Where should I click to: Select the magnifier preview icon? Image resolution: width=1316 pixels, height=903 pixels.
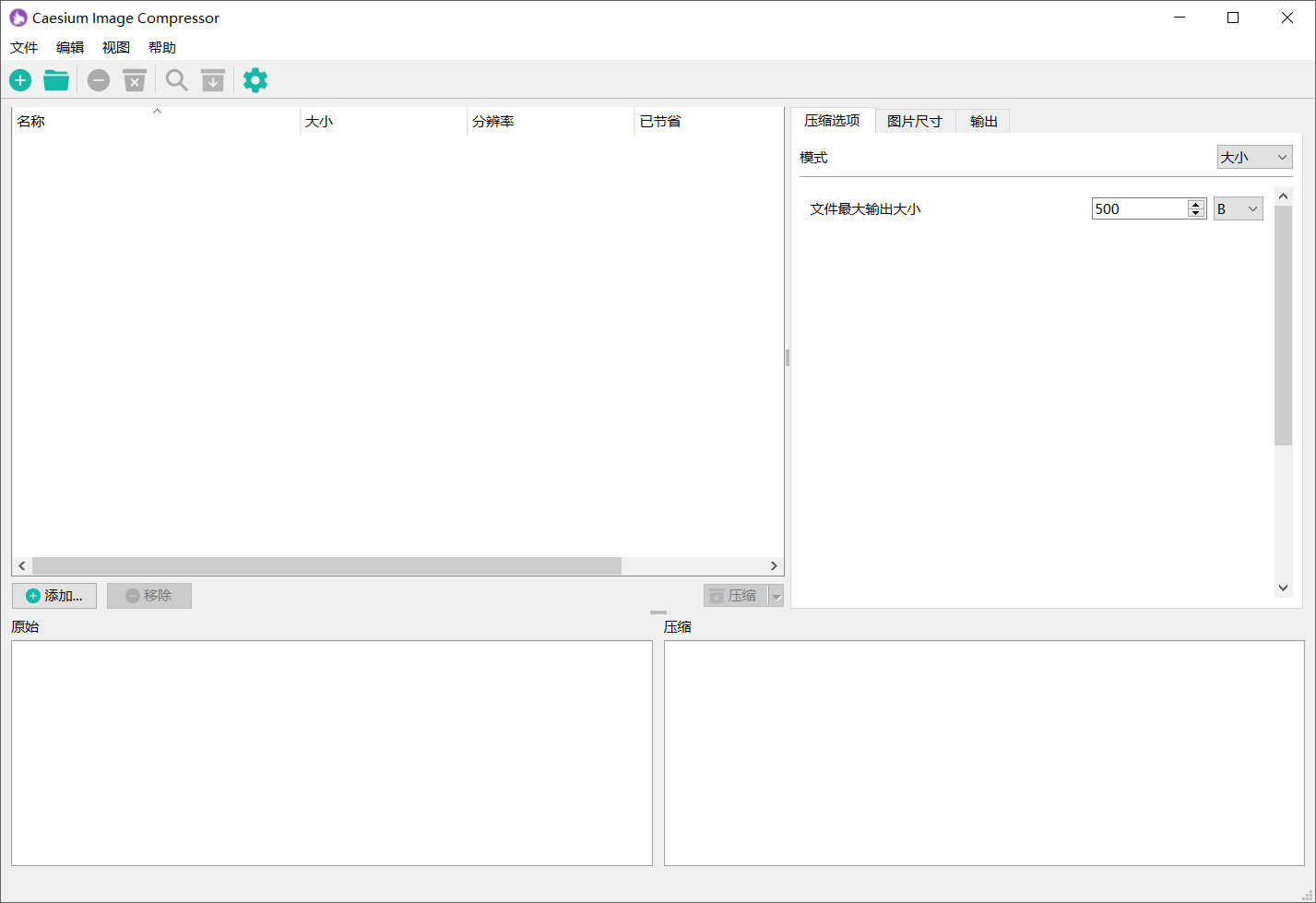coord(176,80)
